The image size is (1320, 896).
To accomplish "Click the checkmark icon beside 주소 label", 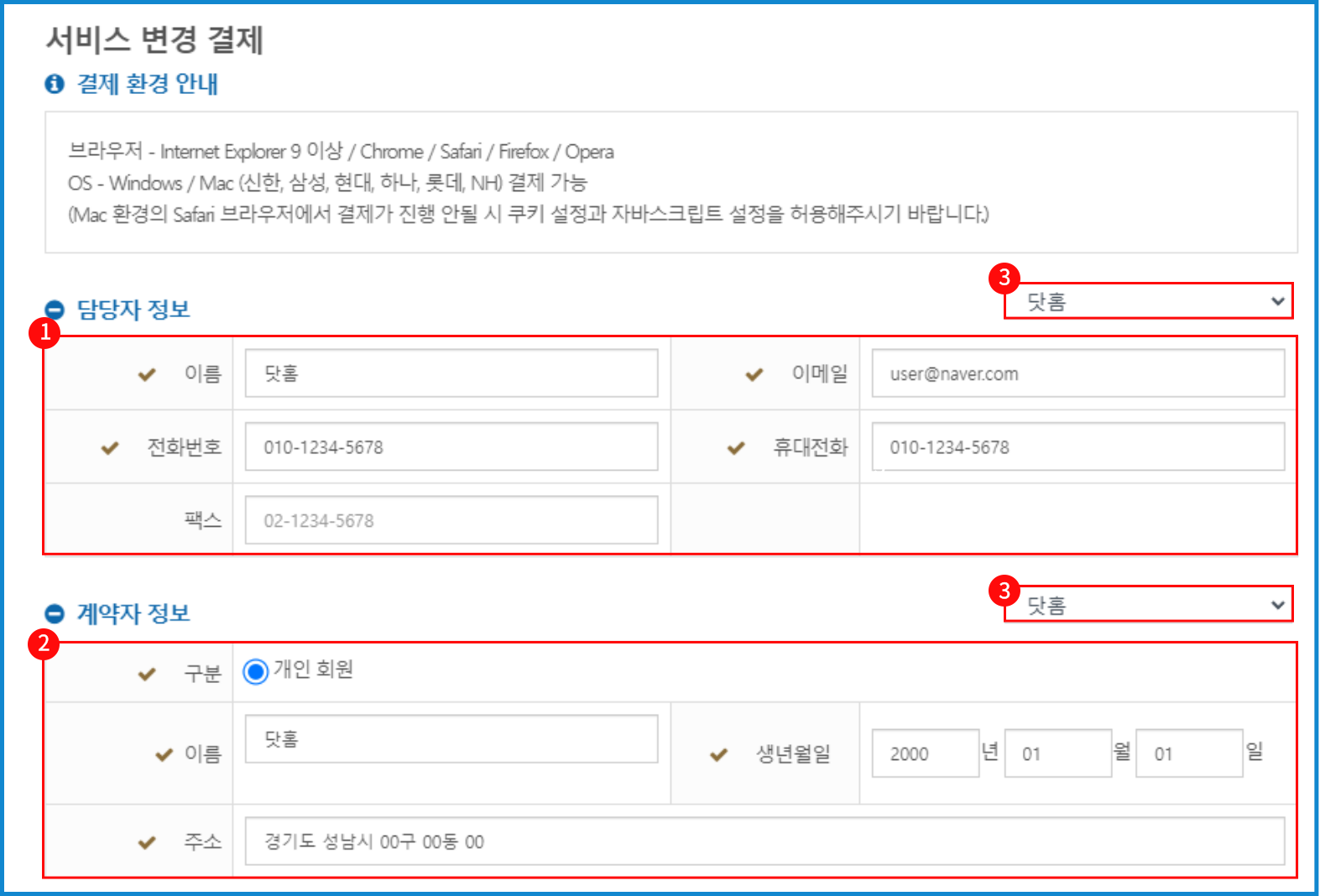I will point(147,842).
